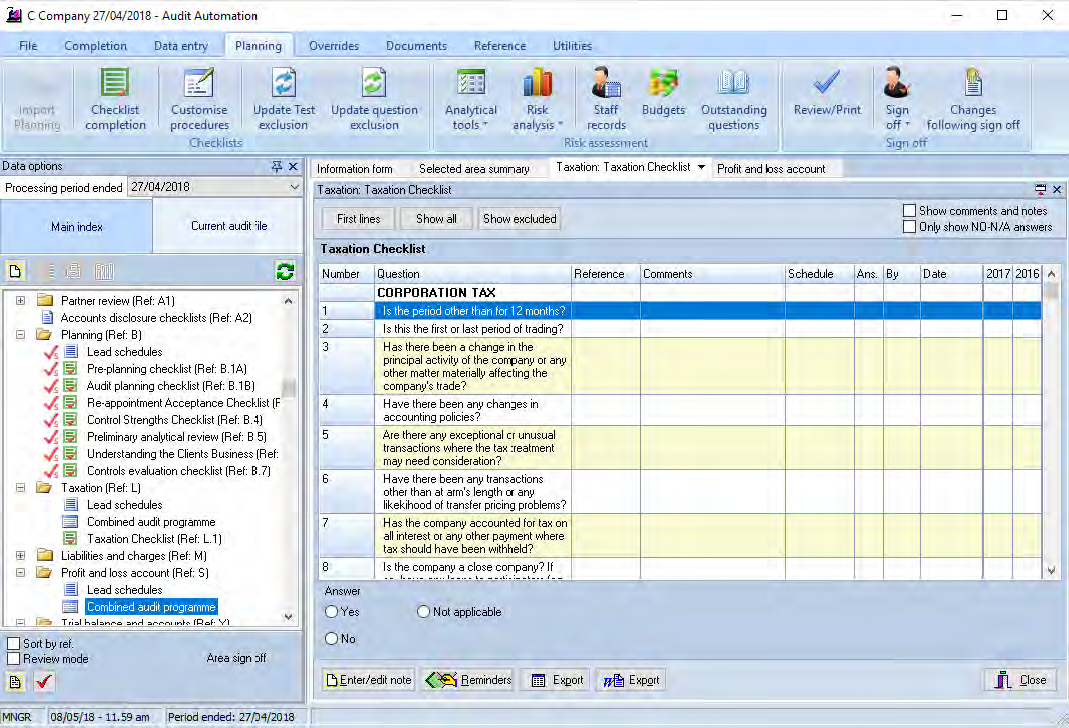Select Taxation Checklist (Ref: L.1) tree item
The height and width of the screenshot is (728, 1069).
[154, 539]
